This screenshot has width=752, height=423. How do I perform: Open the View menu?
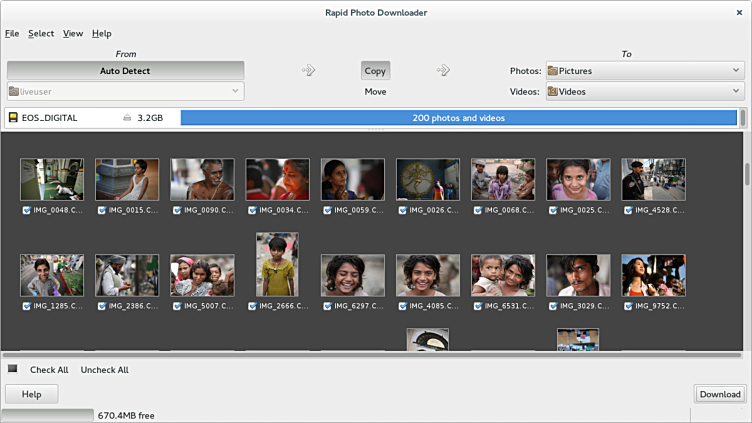73,33
